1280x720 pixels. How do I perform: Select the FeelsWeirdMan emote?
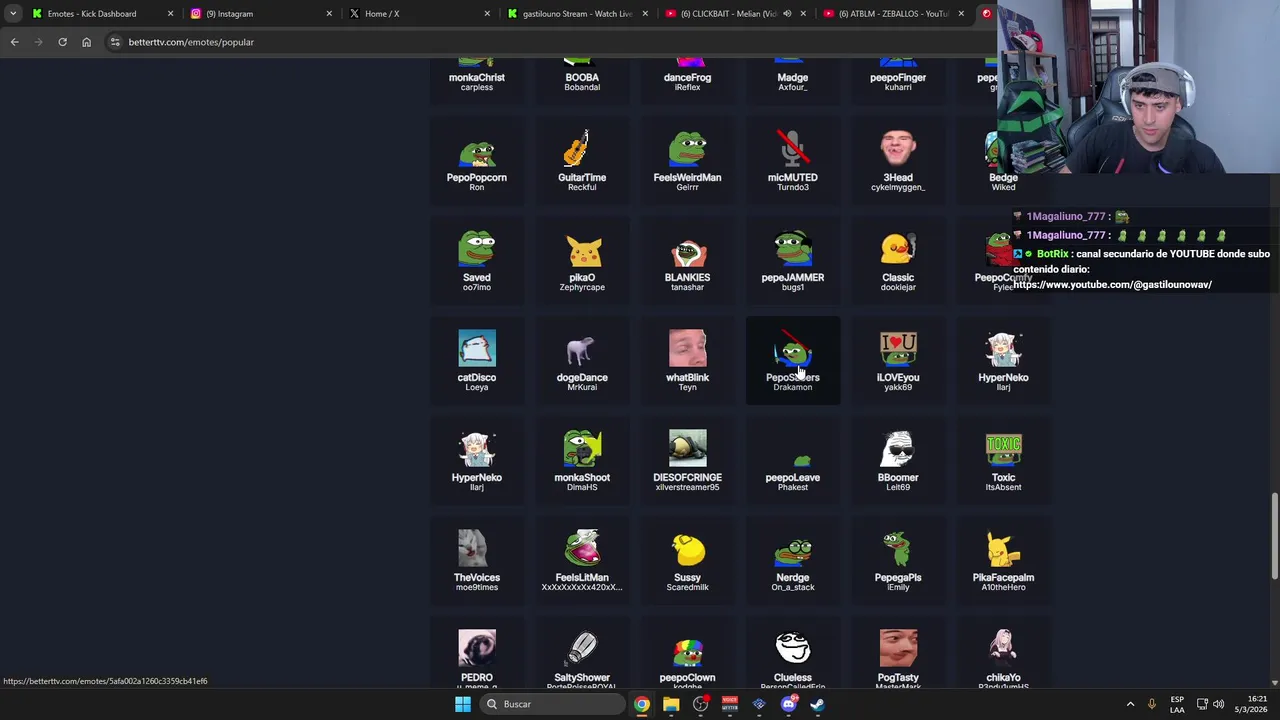click(687, 160)
